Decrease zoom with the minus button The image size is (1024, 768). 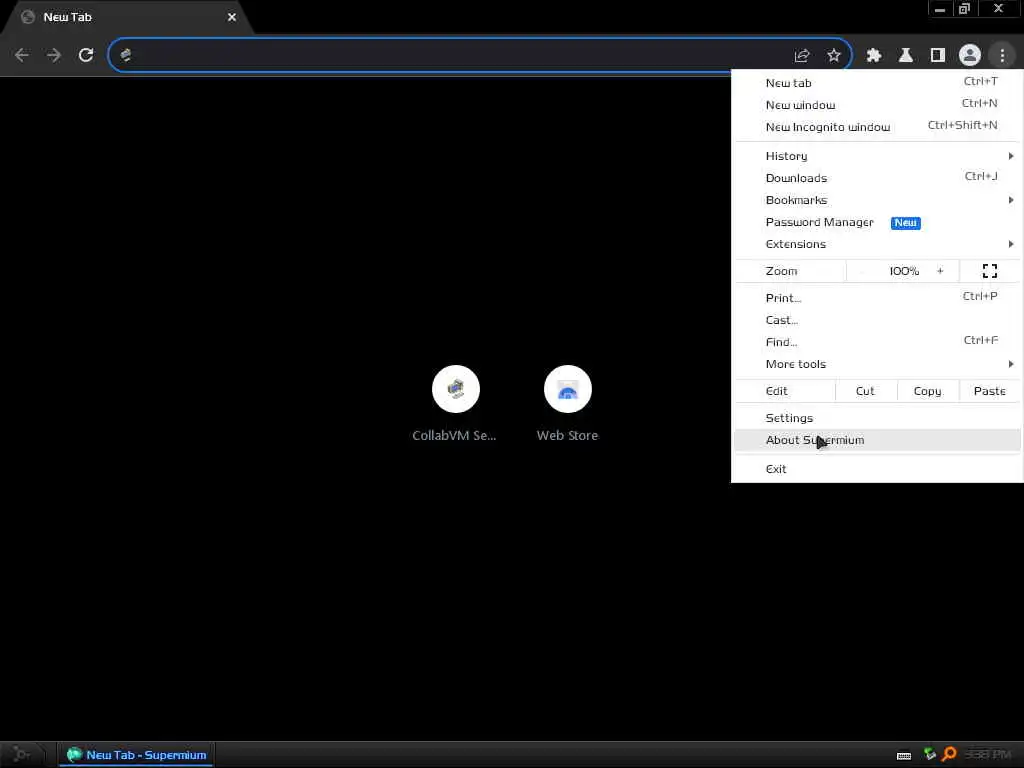(863, 271)
